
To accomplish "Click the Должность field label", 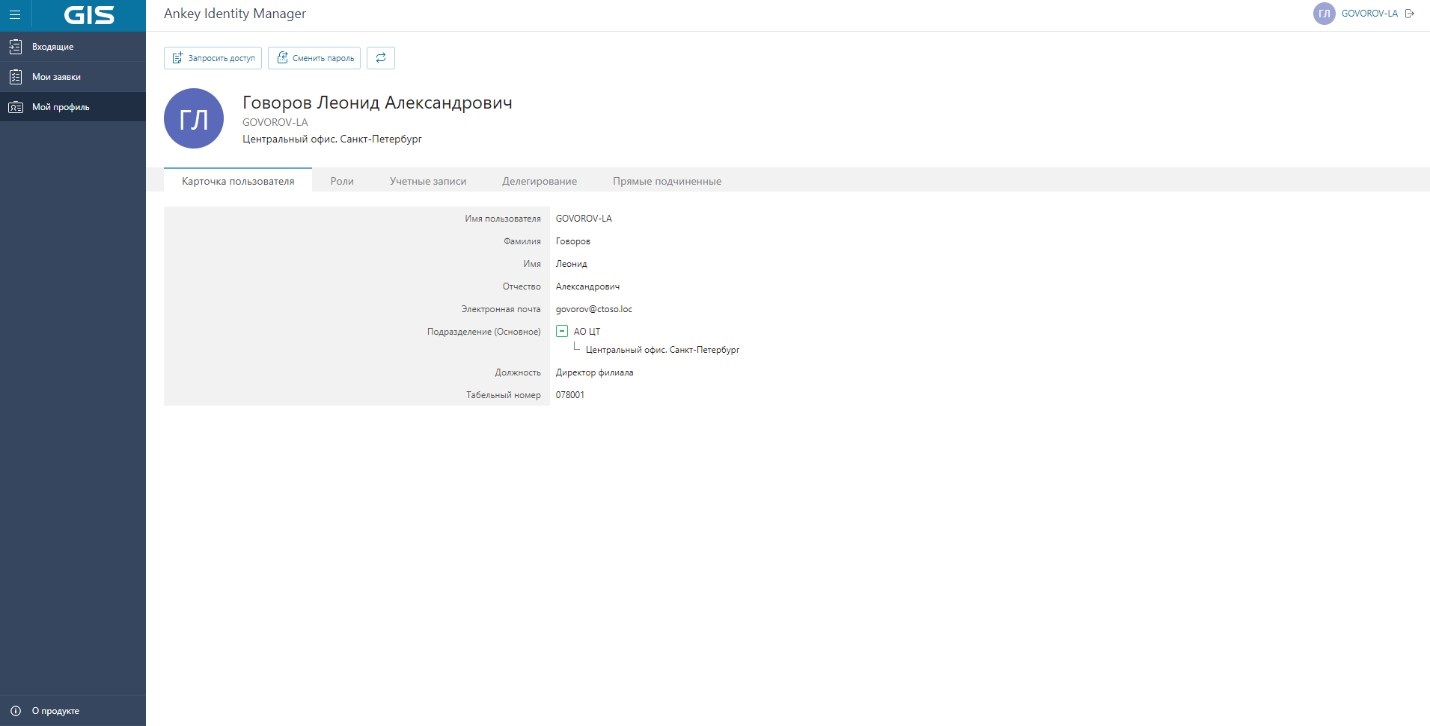I will pyautogui.click(x=518, y=373).
